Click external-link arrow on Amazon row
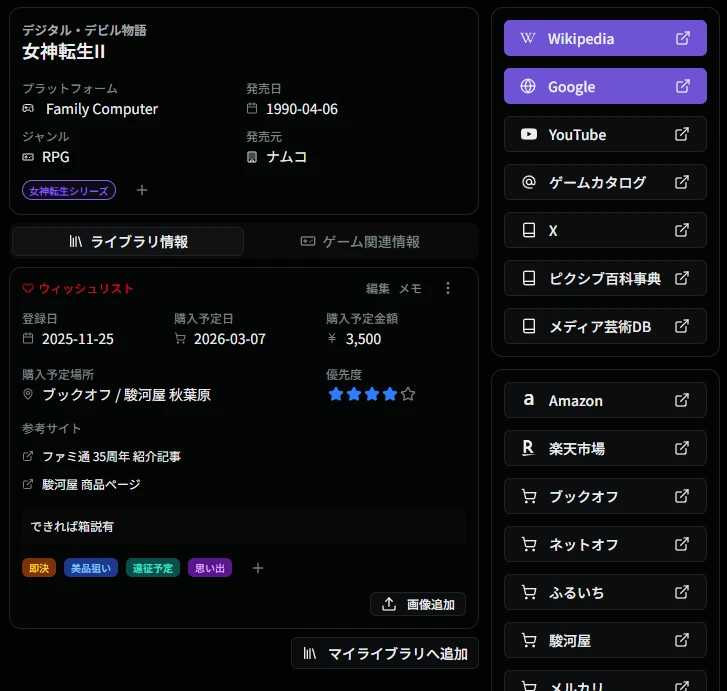This screenshot has width=727, height=691. coord(682,400)
